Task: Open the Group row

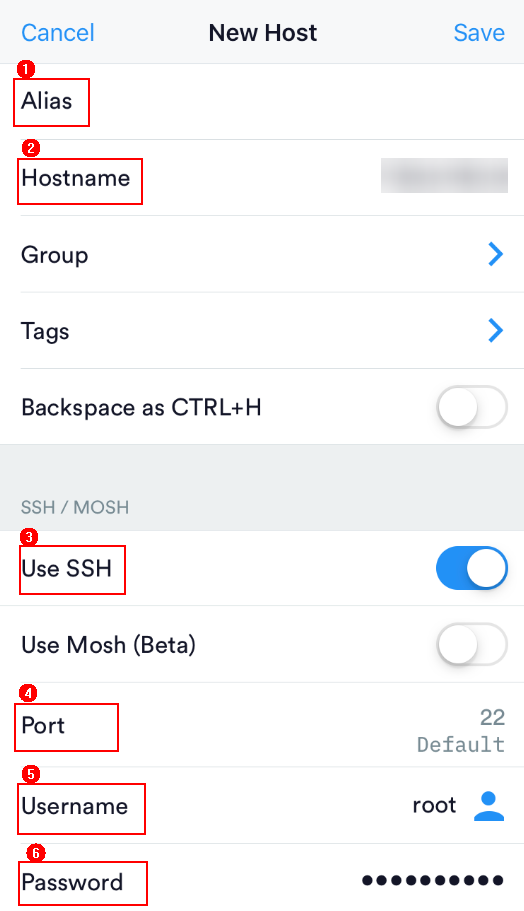Action: click(x=262, y=254)
